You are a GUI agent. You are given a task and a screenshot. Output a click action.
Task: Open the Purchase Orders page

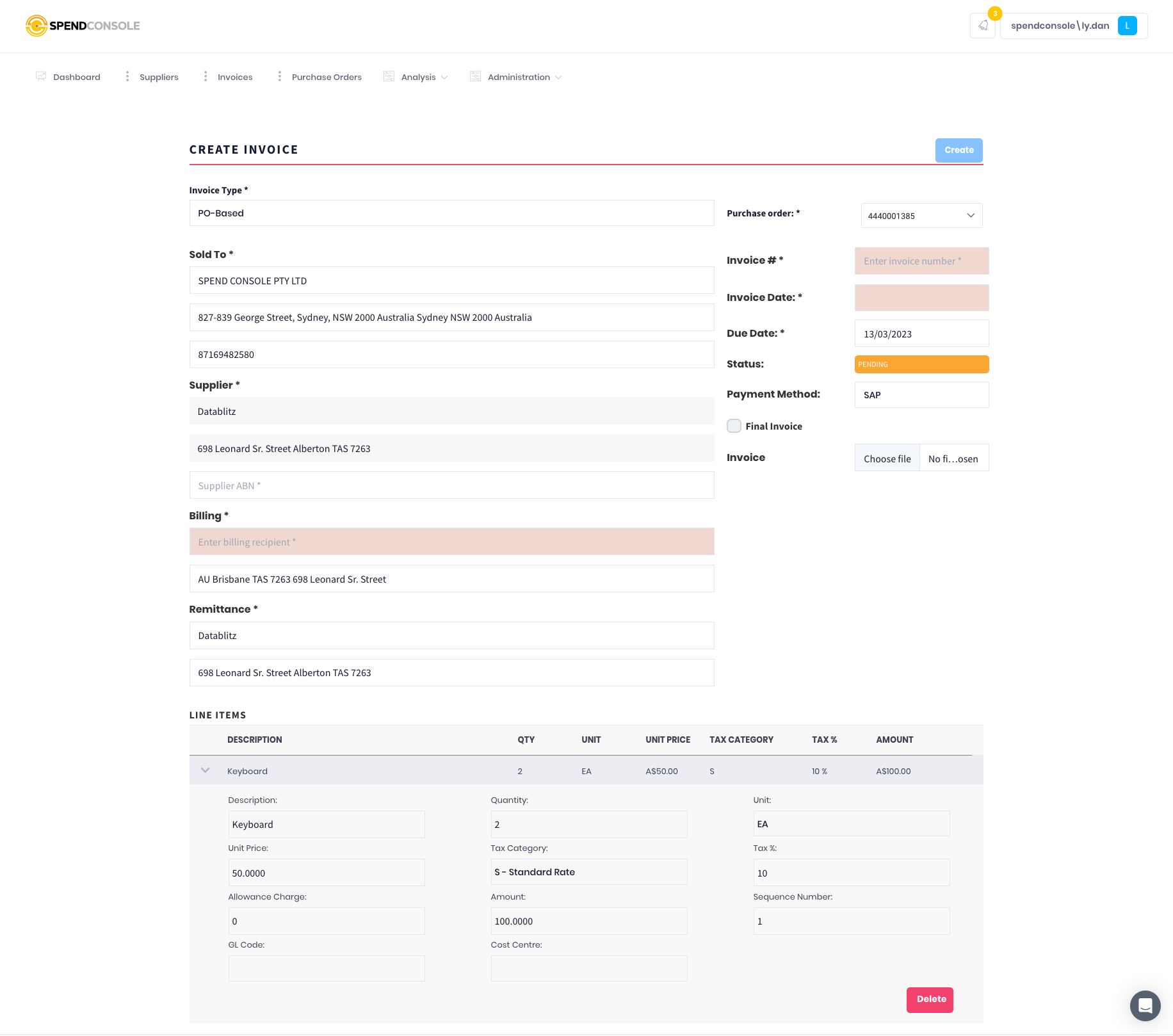click(326, 77)
